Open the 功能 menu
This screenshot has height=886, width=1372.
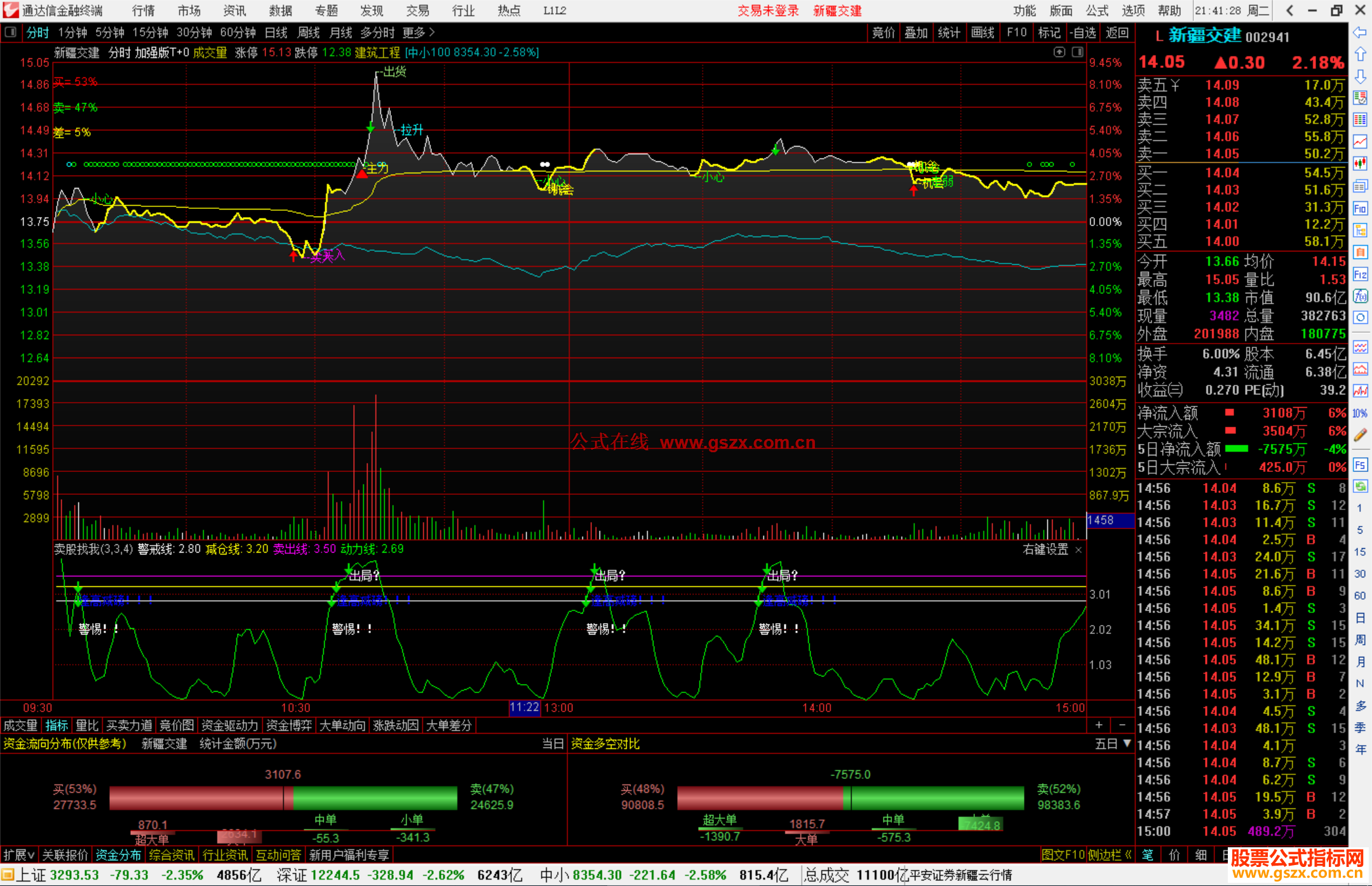point(1024,11)
